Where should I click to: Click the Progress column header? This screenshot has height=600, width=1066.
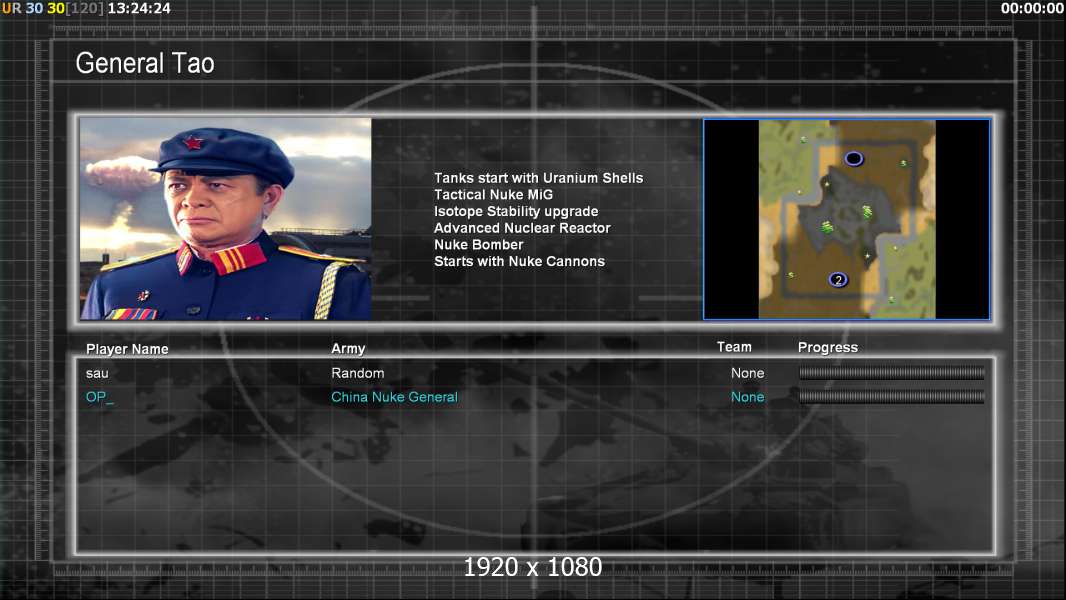pyautogui.click(x=827, y=347)
